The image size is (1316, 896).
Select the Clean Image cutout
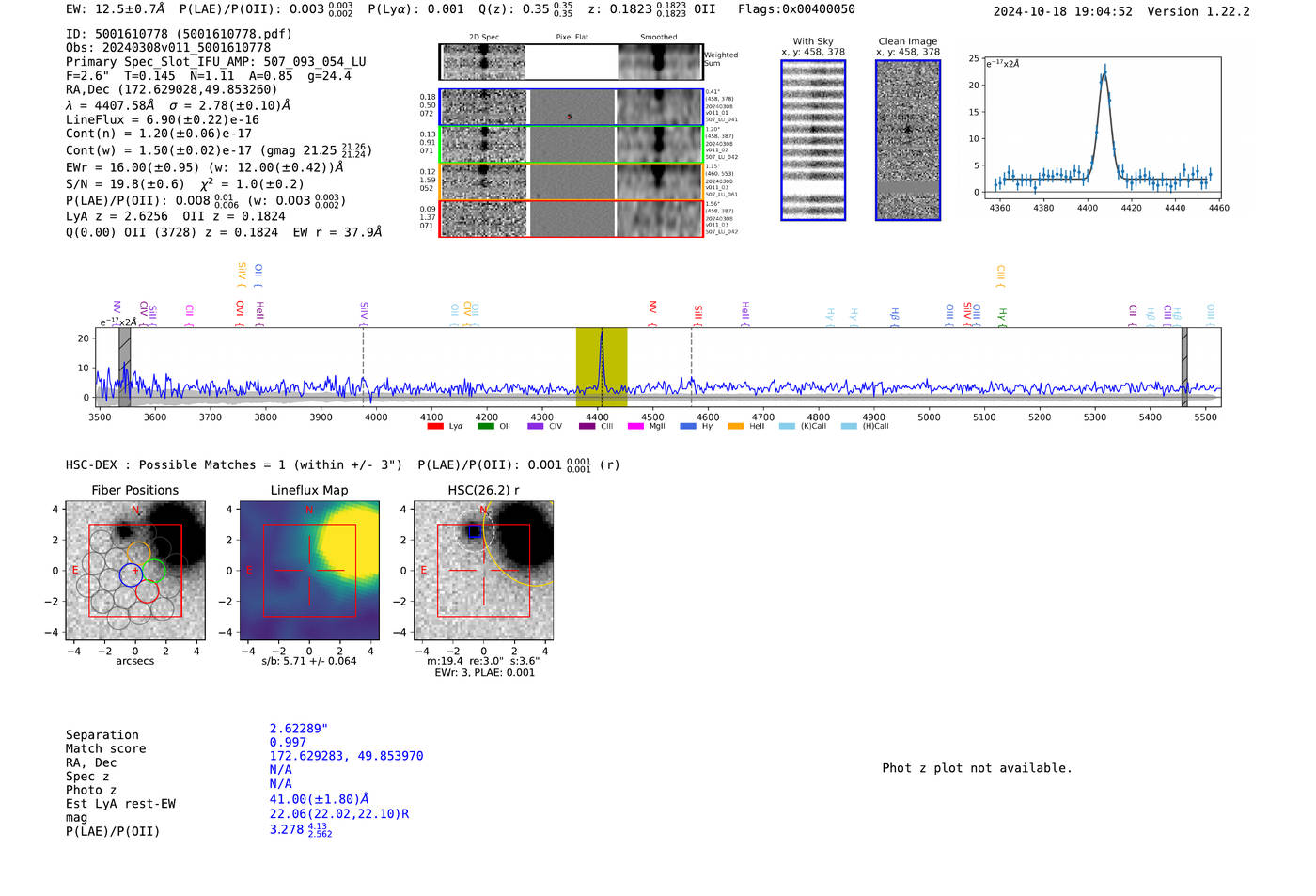(x=908, y=140)
